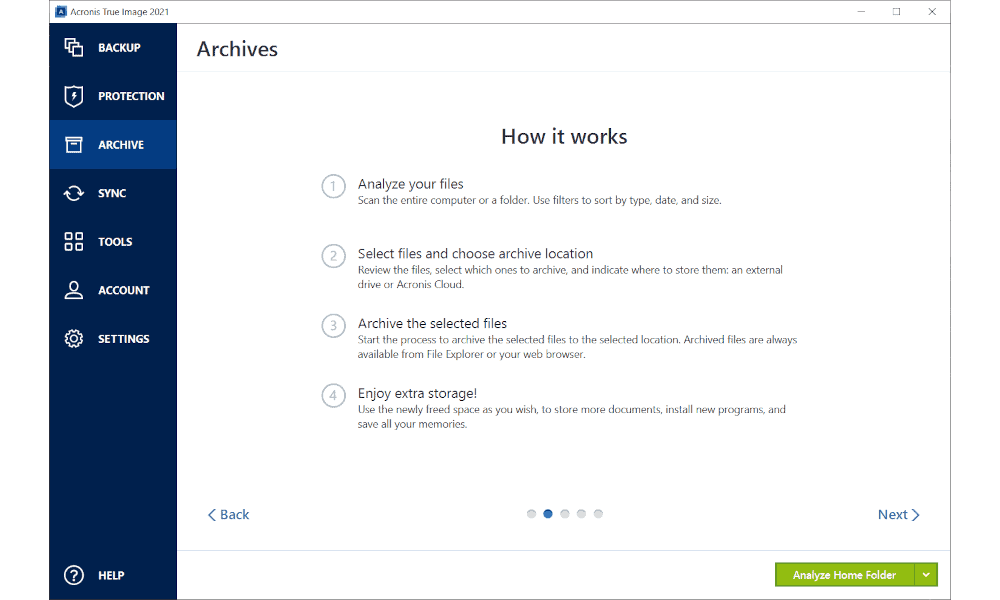Go to the previous slide with Back

pos(228,515)
